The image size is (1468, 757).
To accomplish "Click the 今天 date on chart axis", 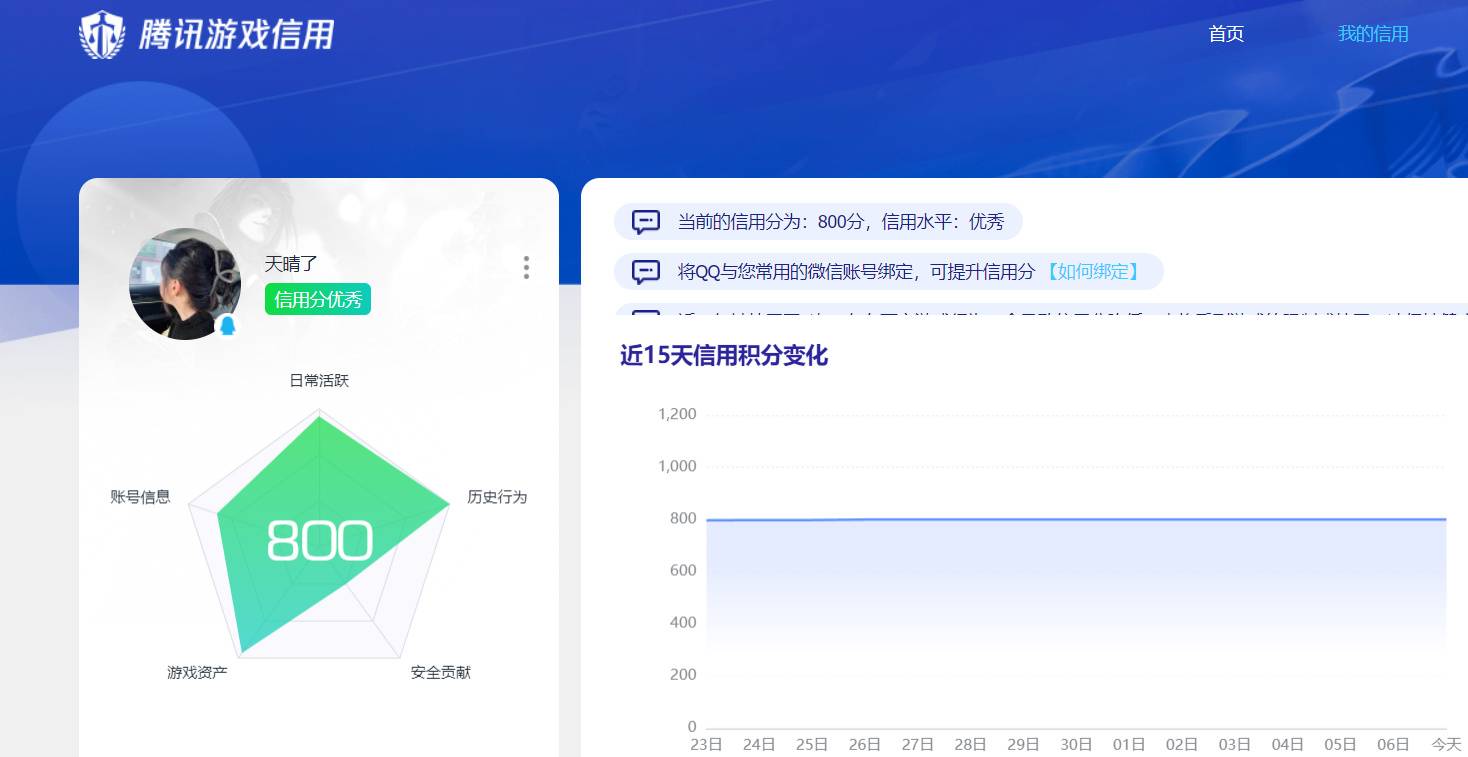I will coord(1446,744).
